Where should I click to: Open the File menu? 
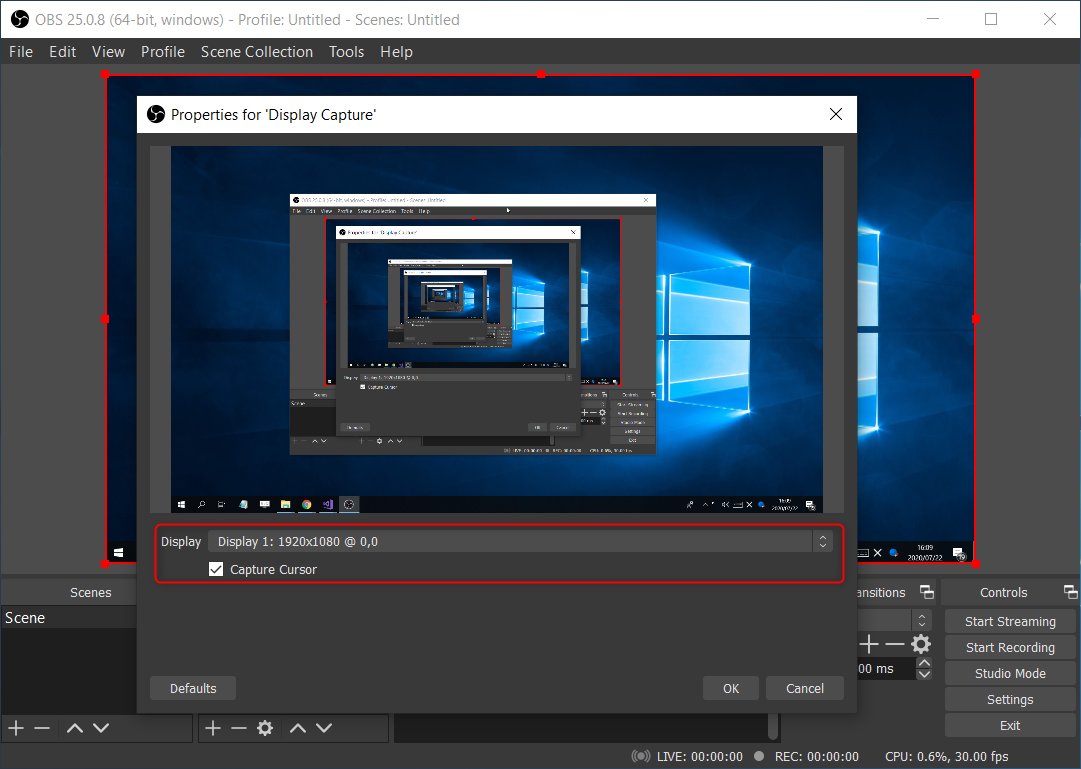click(x=21, y=52)
